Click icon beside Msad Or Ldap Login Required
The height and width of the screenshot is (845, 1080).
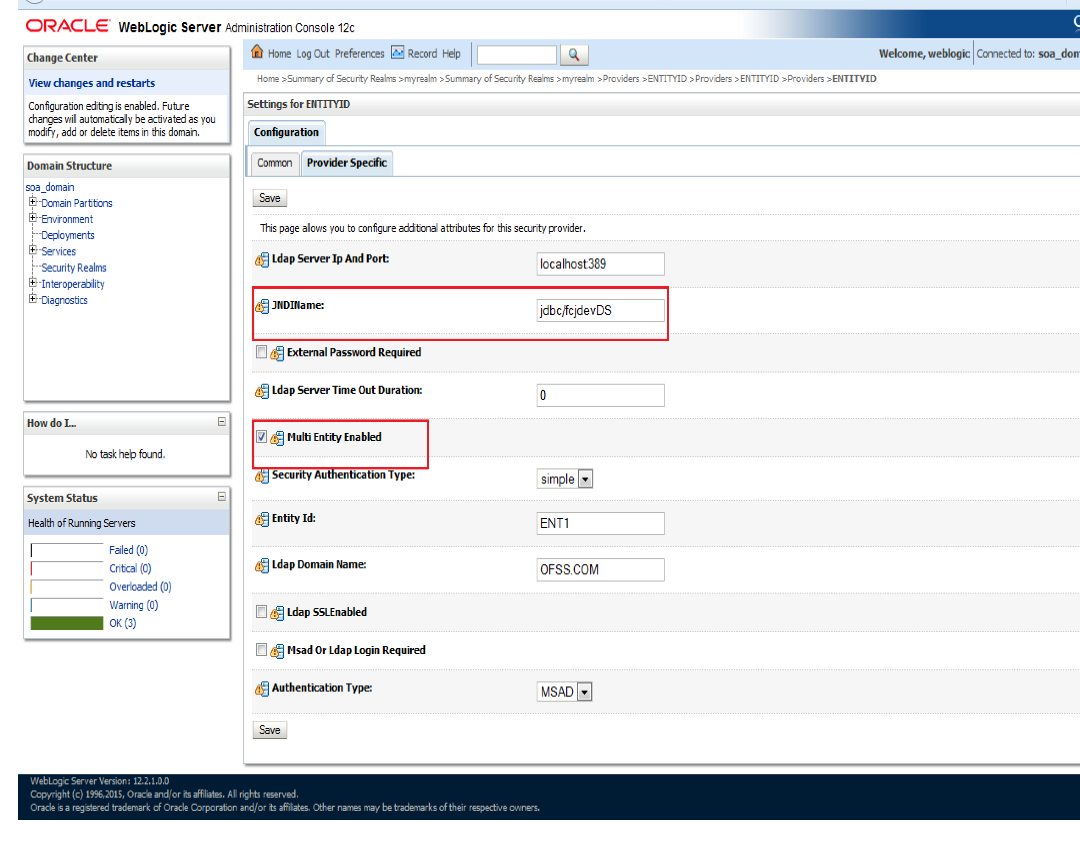click(x=277, y=651)
